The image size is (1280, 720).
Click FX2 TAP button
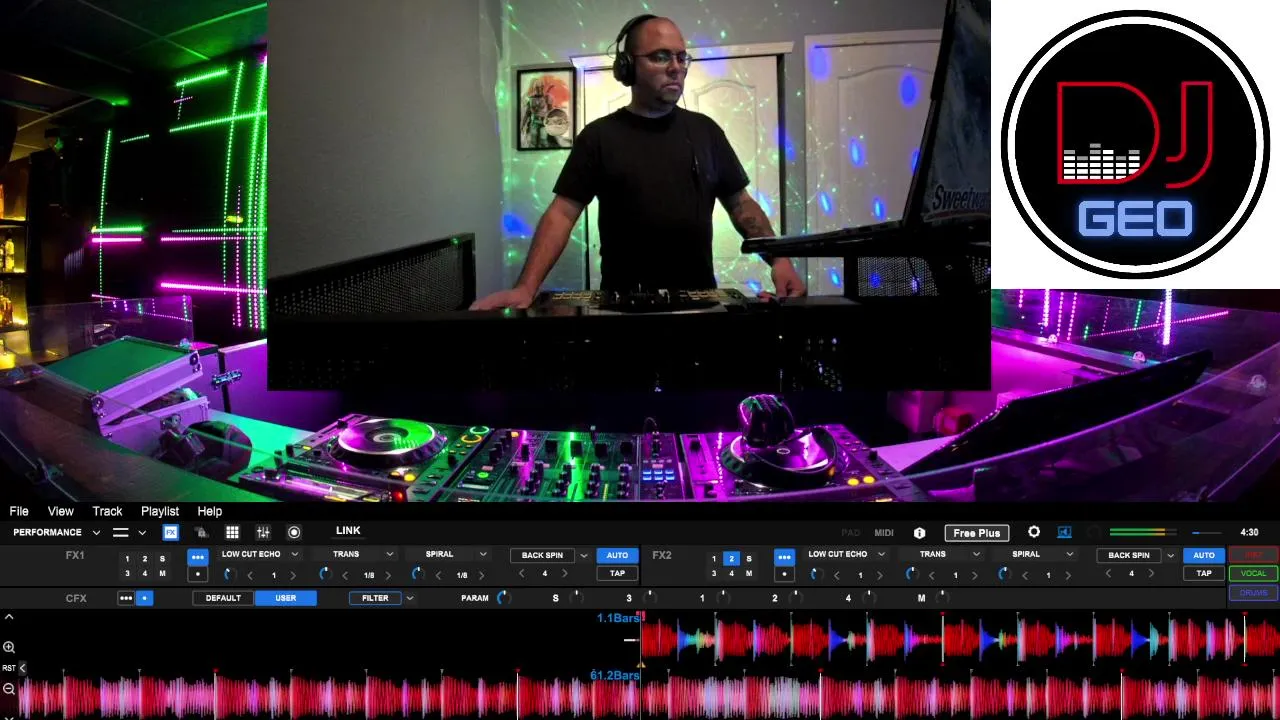click(1204, 574)
